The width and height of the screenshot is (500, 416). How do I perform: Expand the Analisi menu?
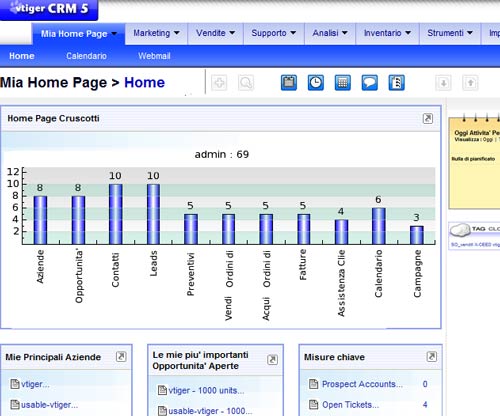click(x=330, y=33)
